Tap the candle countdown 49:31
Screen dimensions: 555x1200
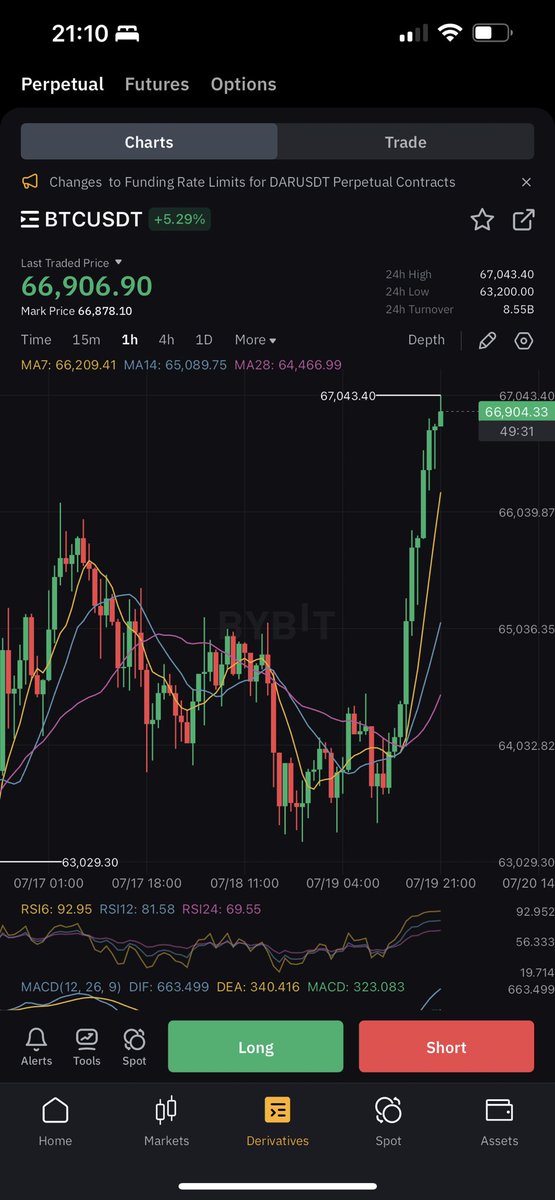click(x=516, y=431)
